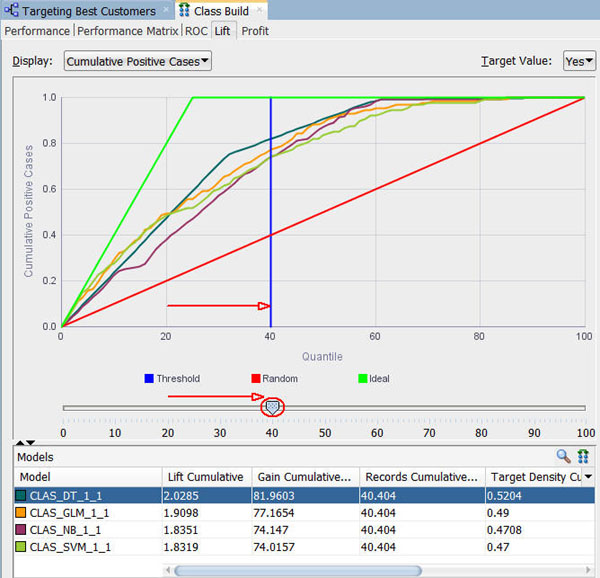600x578 pixels.
Task: Close the Class Build tab
Action: (x=259, y=10)
